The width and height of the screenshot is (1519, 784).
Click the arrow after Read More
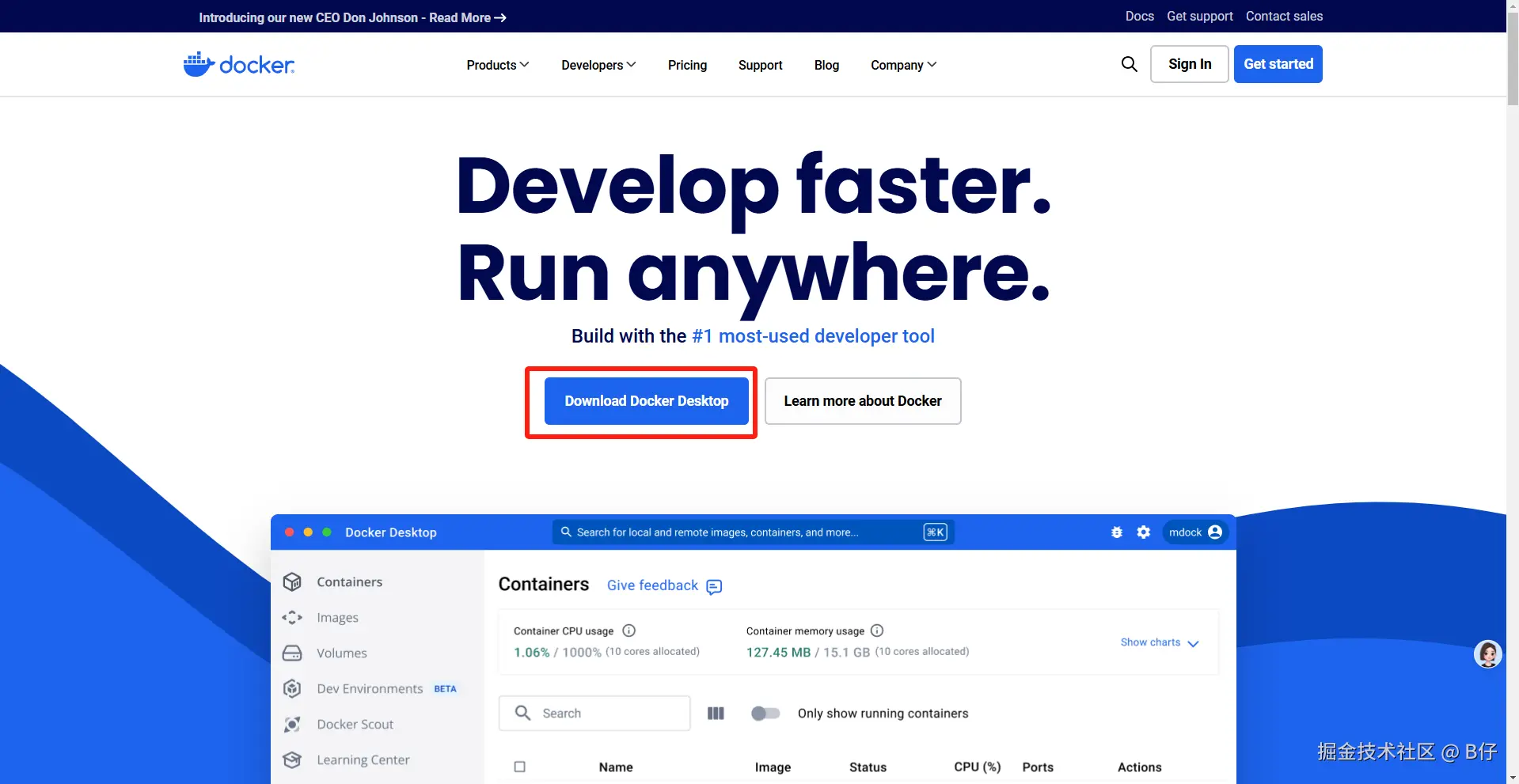500,17
